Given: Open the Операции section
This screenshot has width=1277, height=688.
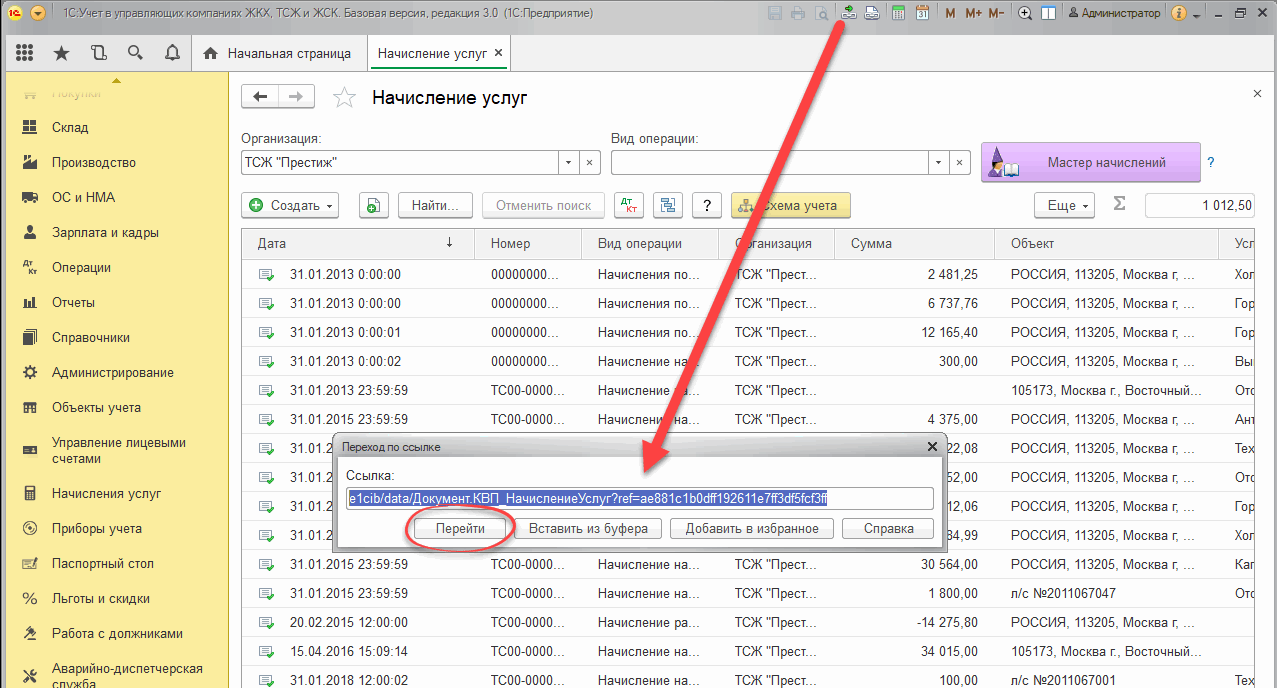Looking at the screenshot, I should [81, 267].
